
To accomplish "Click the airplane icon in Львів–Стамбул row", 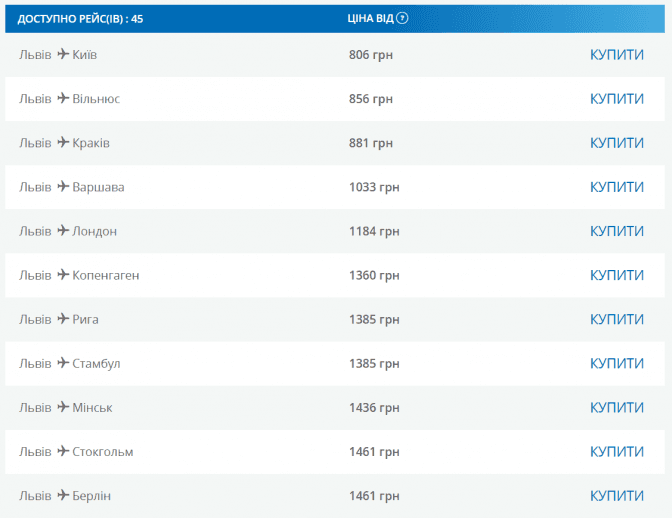I will pos(63,363).
